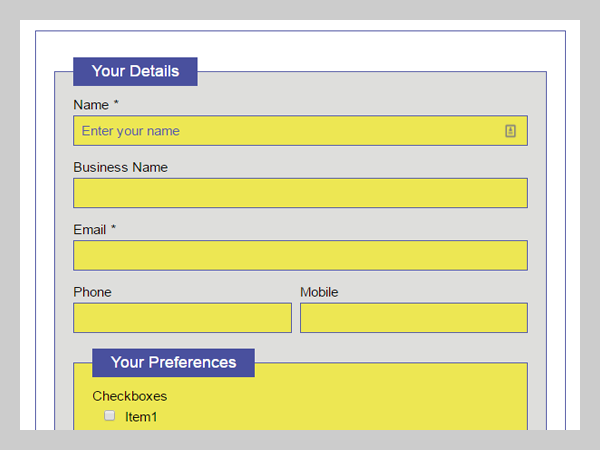Click the Mobile label
Viewport: 600px width, 450px height.
(x=319, y=292)
